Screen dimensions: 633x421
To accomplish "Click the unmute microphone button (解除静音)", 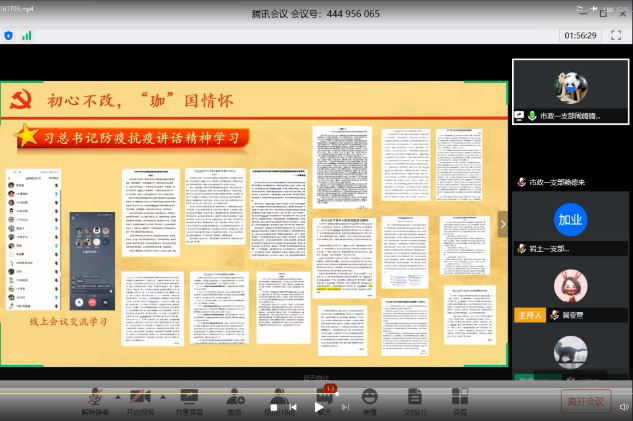I will click(x=96, y=399).
